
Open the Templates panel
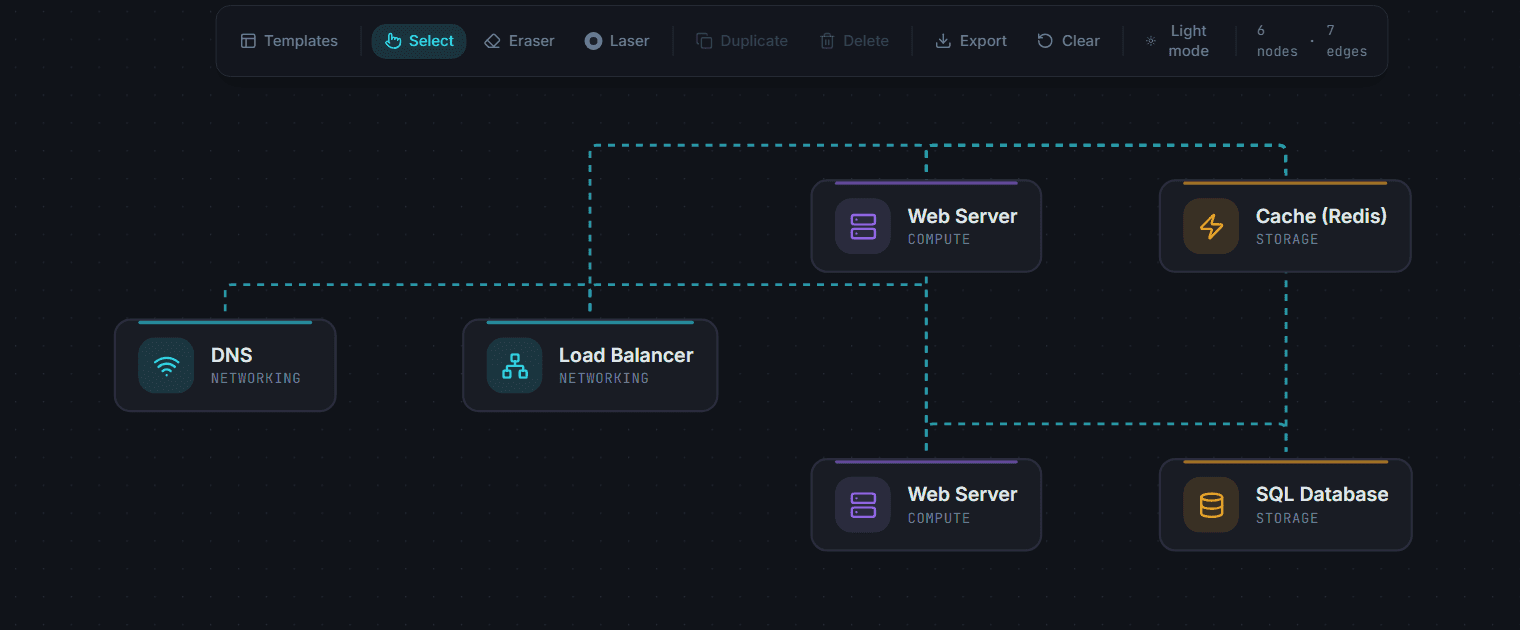pyautogui.click(x=289, y=41)
